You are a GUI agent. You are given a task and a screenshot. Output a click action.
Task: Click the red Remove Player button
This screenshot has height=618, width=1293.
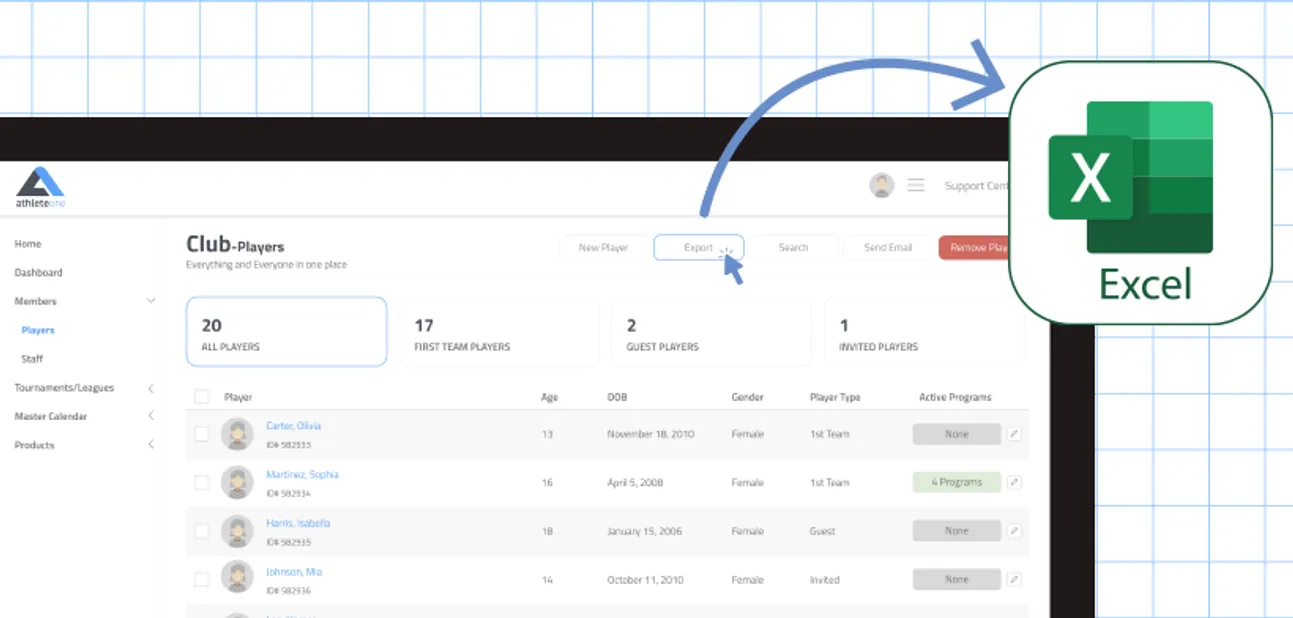(975, 248)
